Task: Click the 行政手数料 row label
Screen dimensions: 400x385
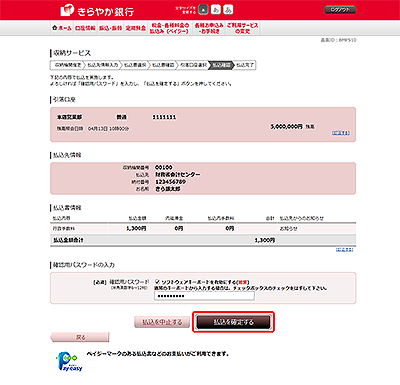Action: [x=64, y=229]
